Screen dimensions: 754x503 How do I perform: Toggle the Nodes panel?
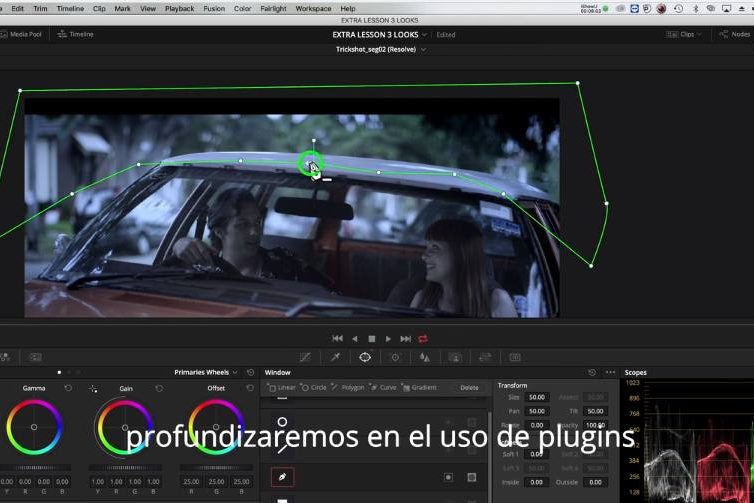click(x=735, y=34)
